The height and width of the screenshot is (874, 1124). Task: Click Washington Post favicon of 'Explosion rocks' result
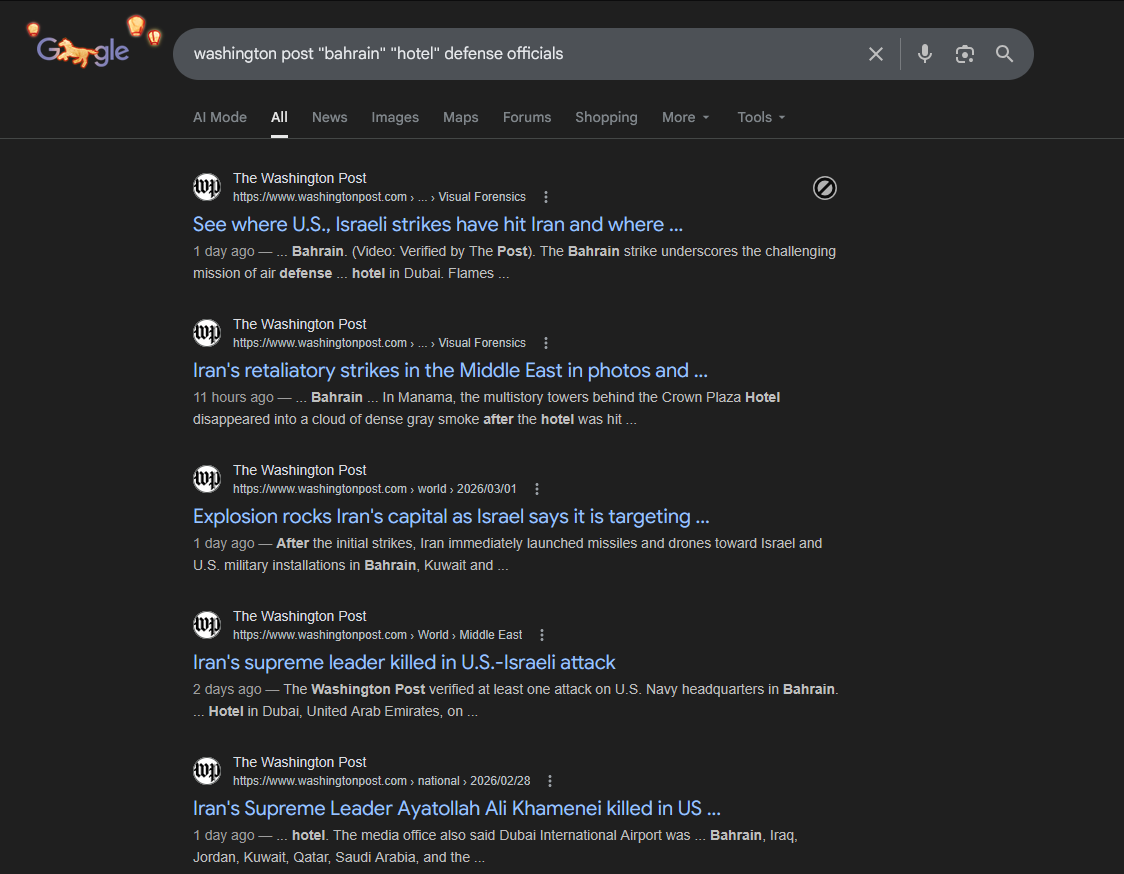[x=206, y=478]
